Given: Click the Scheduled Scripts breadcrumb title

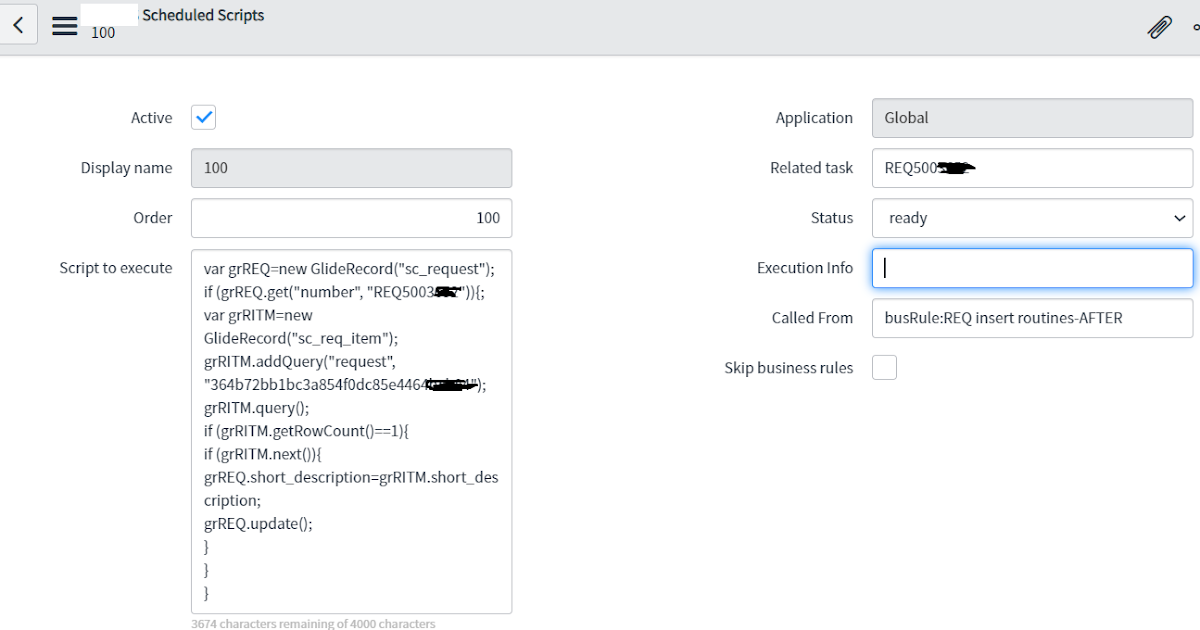Looking at the screenshot, I should coord(203,14).
